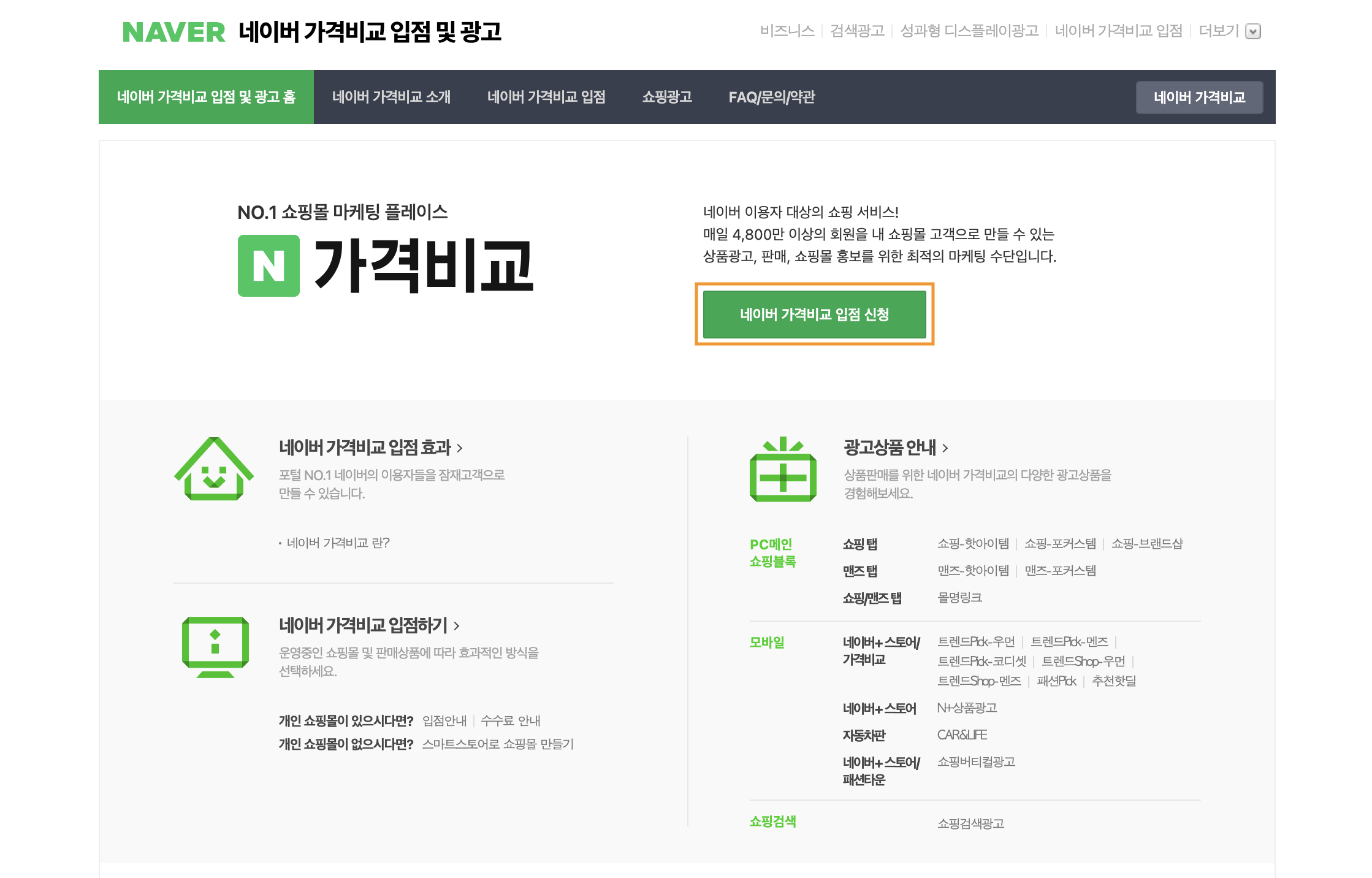Click the 쇼핑/맨즈 탭 row label
The image size is (1372, 878).
pos(872,598)
